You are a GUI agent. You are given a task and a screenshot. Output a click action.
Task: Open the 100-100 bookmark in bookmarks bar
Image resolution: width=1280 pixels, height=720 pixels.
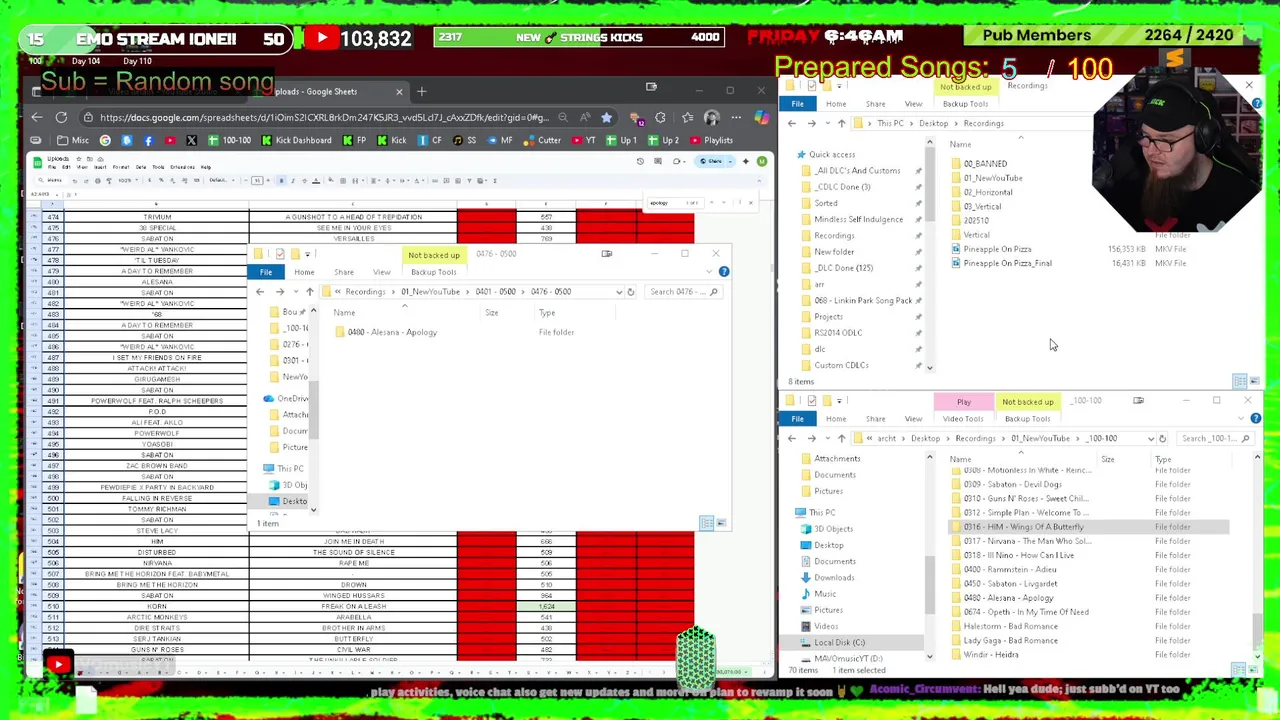click(230, 140)
